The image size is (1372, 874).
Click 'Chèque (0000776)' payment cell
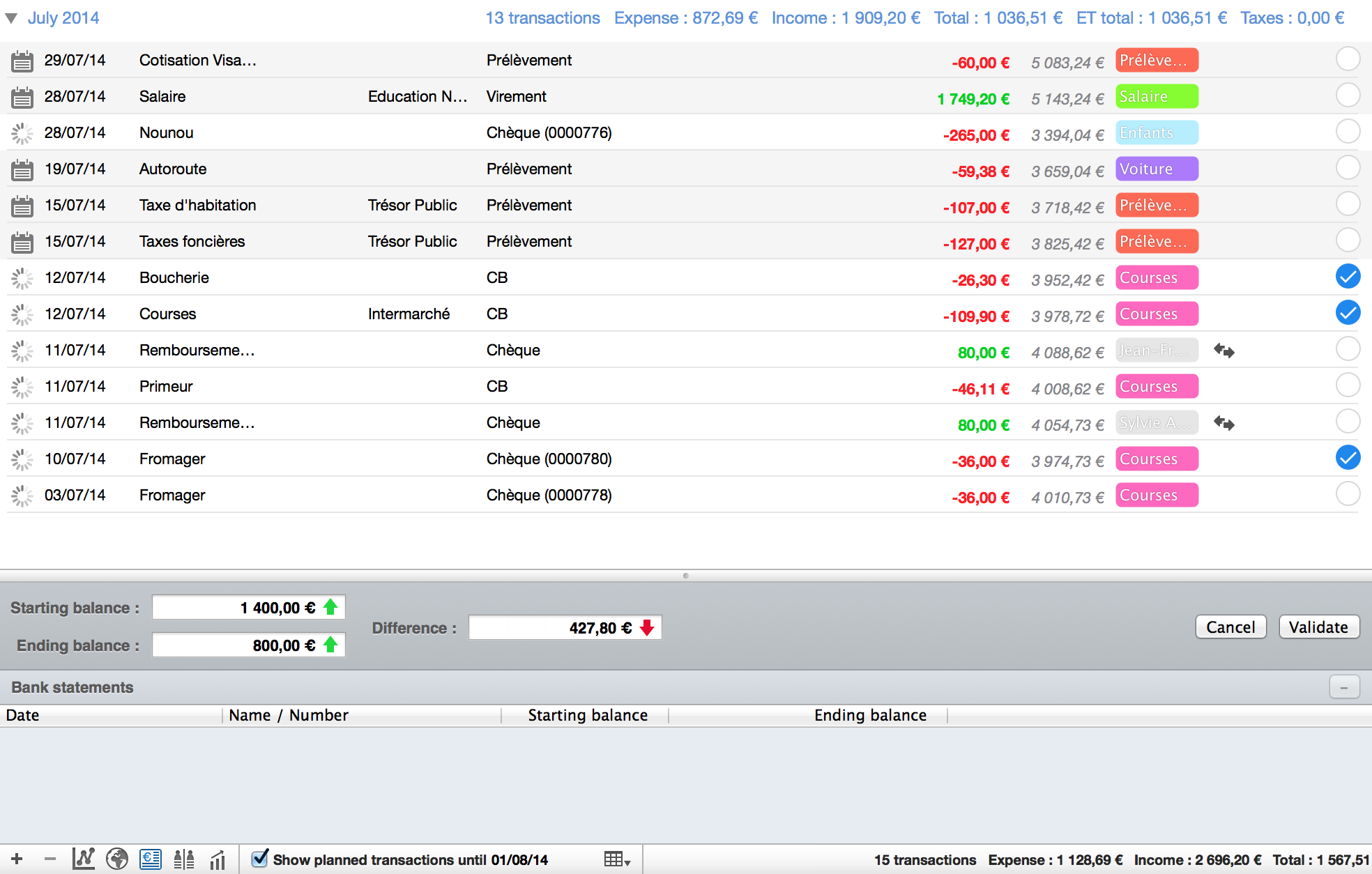[x=549, y=133]
